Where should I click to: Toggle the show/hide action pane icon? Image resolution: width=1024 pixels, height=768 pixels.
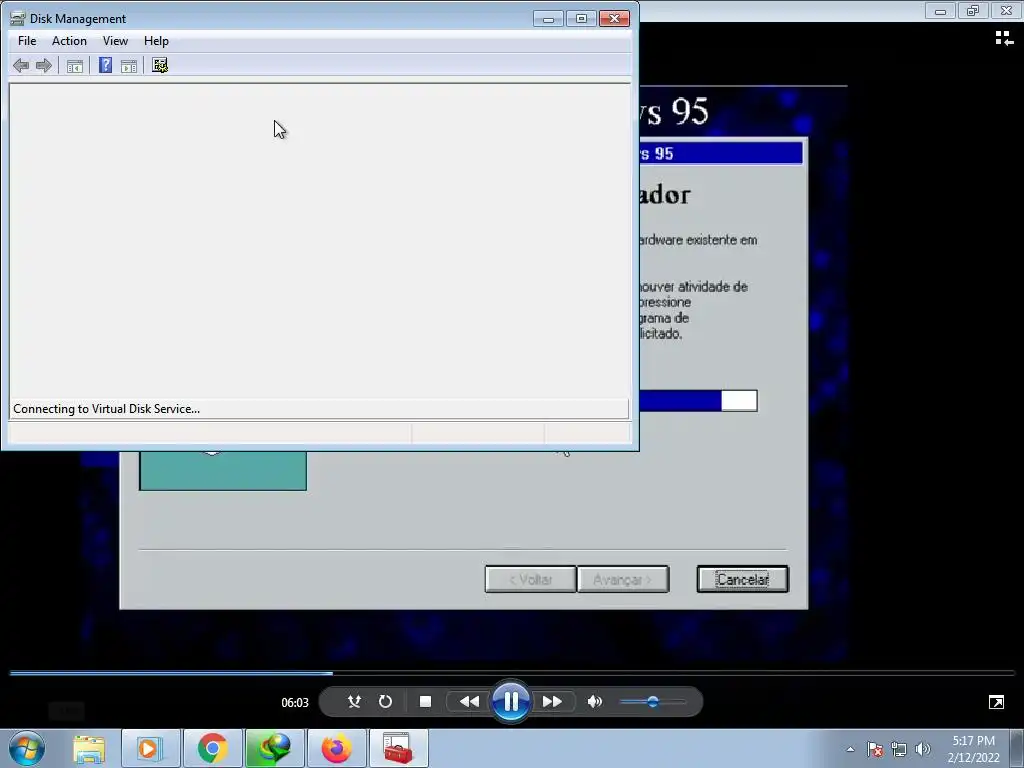coord(129,65)
